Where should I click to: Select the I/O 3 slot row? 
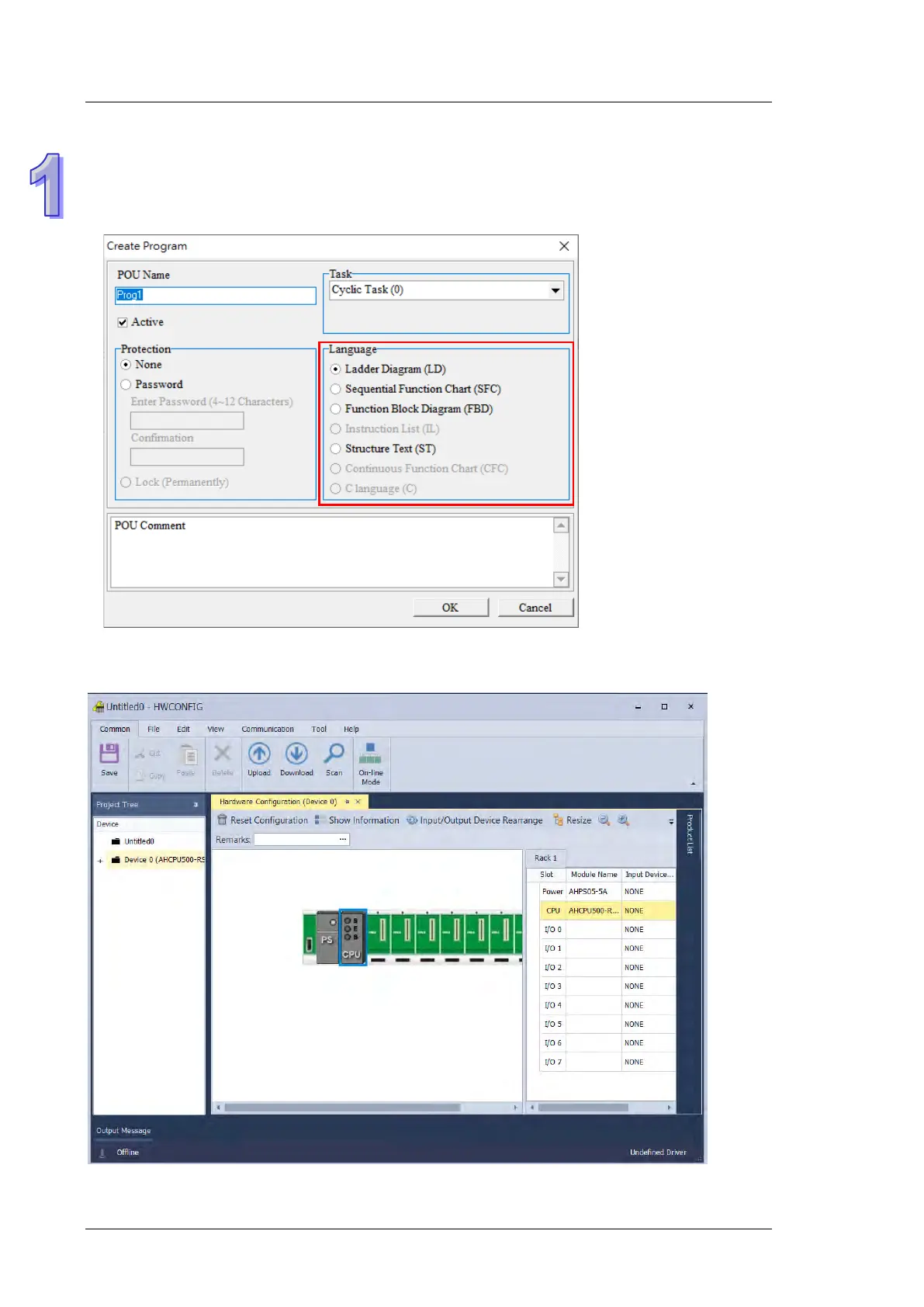click(x=607, y=986)
